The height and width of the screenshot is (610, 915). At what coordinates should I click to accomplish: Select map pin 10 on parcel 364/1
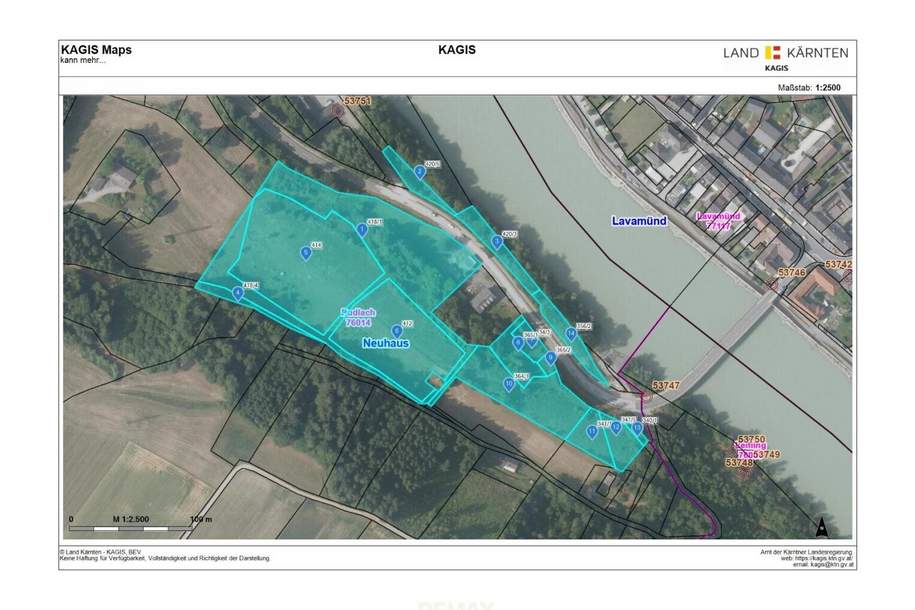[x=509, y=384]
